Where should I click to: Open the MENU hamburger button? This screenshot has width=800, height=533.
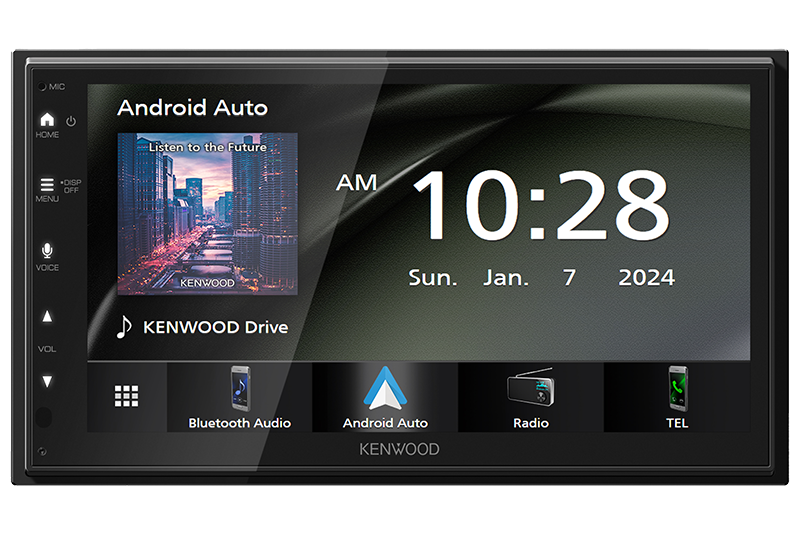point(47,185)
